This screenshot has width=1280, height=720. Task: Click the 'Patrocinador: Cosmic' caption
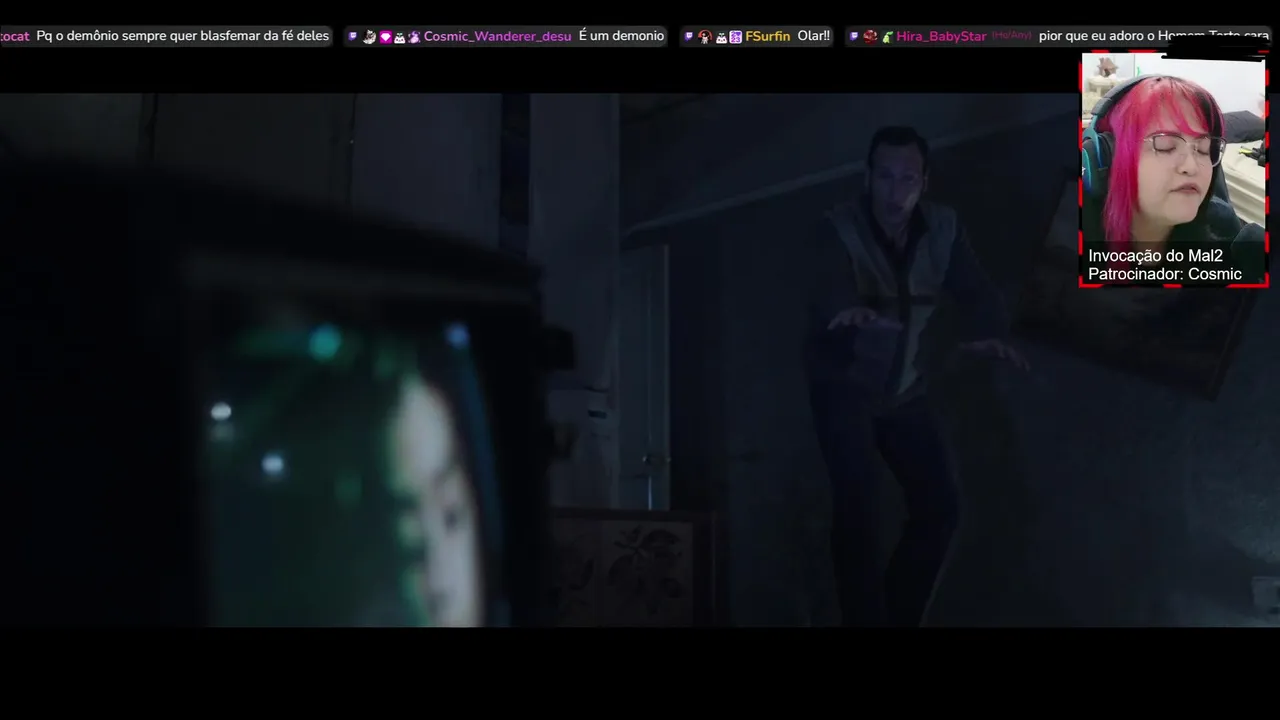pyautogui.click(x=1165, y=274)
